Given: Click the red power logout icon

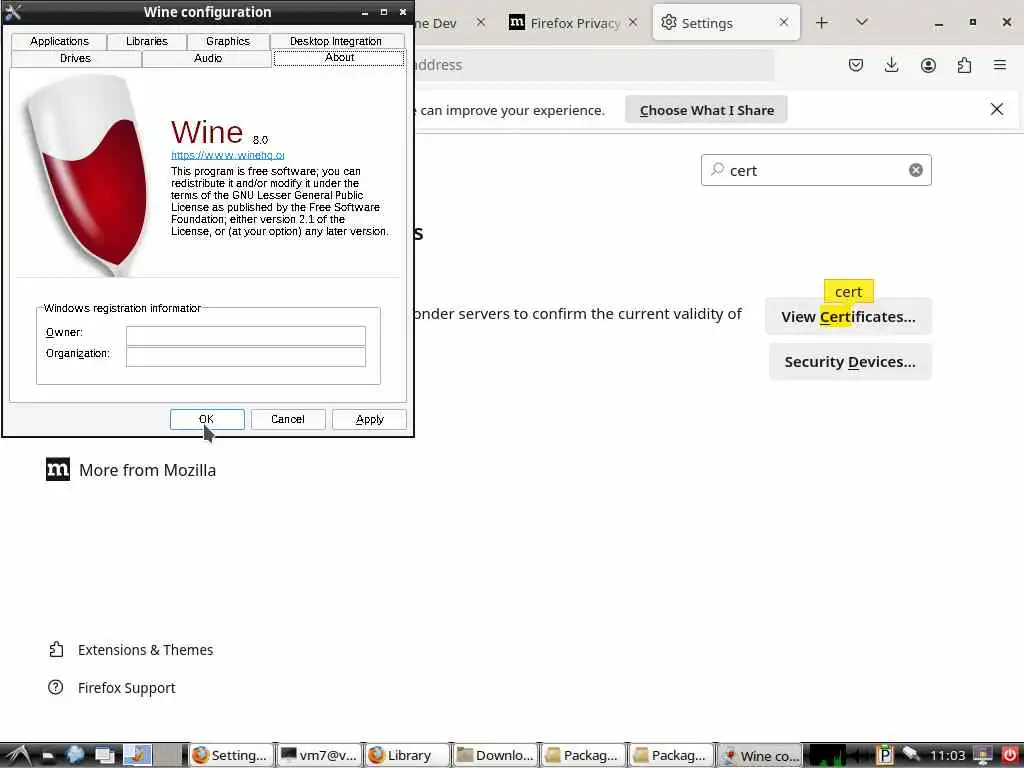Looking at the screenshot, I should coord(1009,755).
